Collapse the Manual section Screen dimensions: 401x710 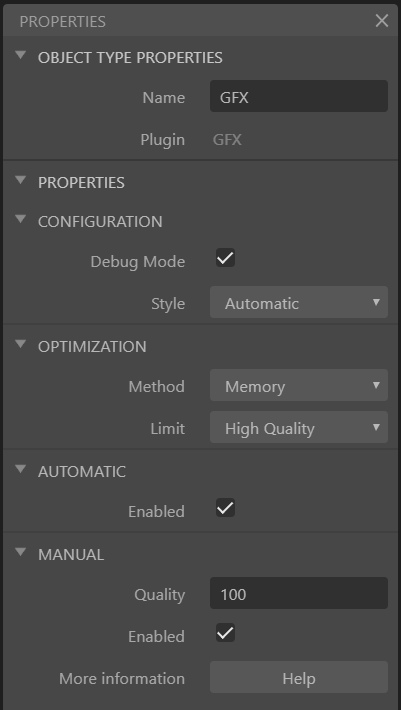point(20,552)
